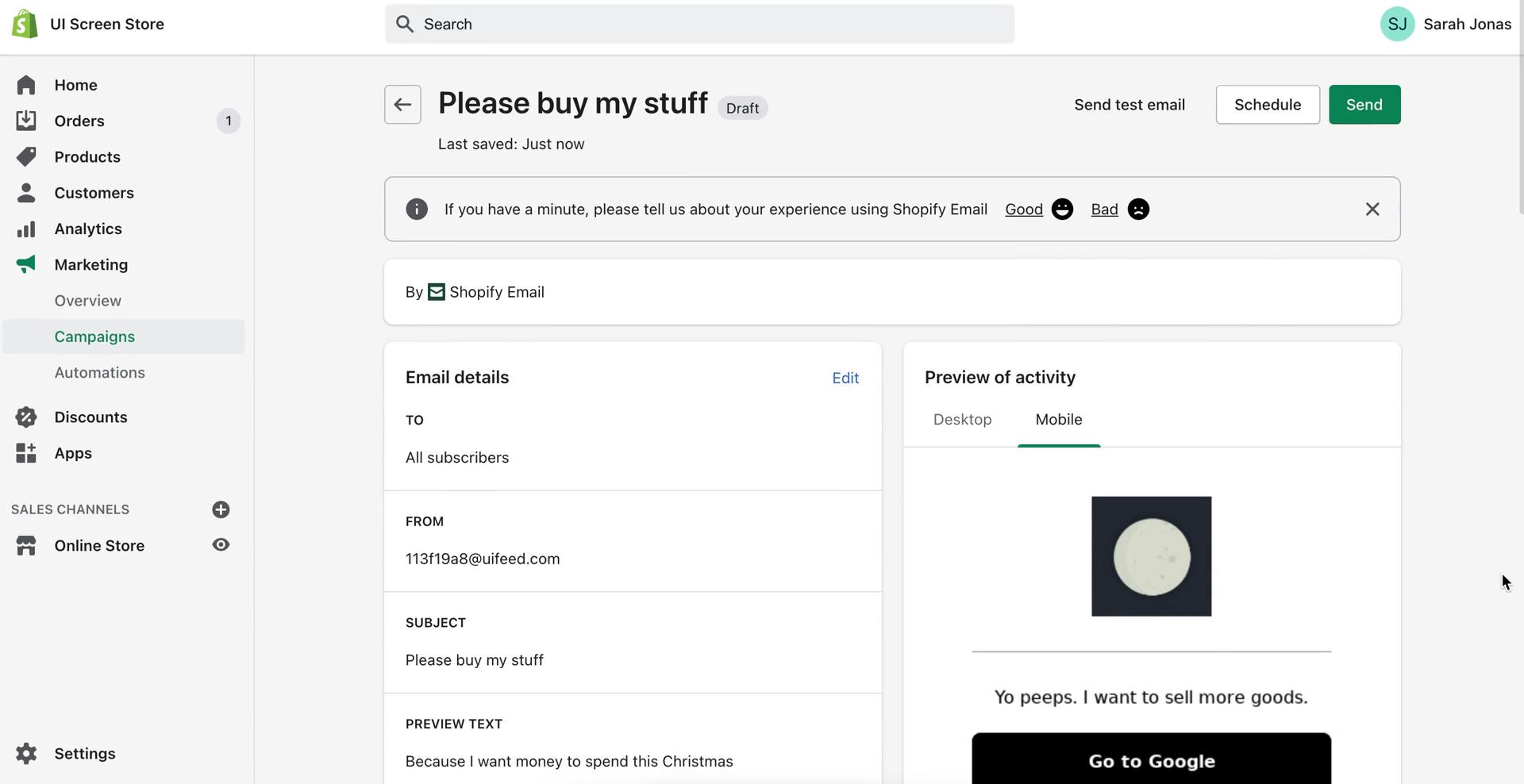View online store via eye icon
Image resolution: width=1524 pixels, height=784 pixels.
click(x=221, y=545)
